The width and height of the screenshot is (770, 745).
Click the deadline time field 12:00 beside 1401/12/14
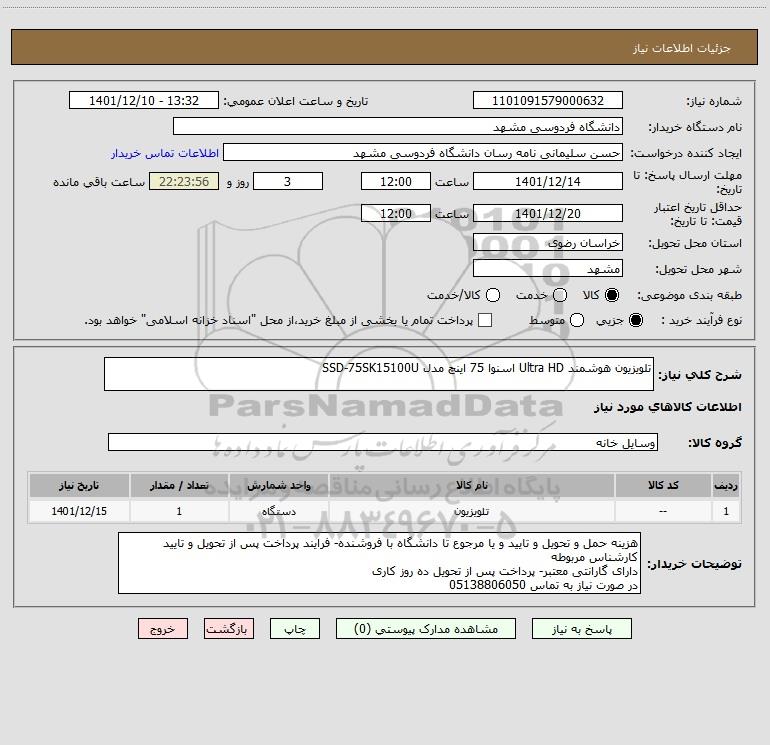click(396, 181)
